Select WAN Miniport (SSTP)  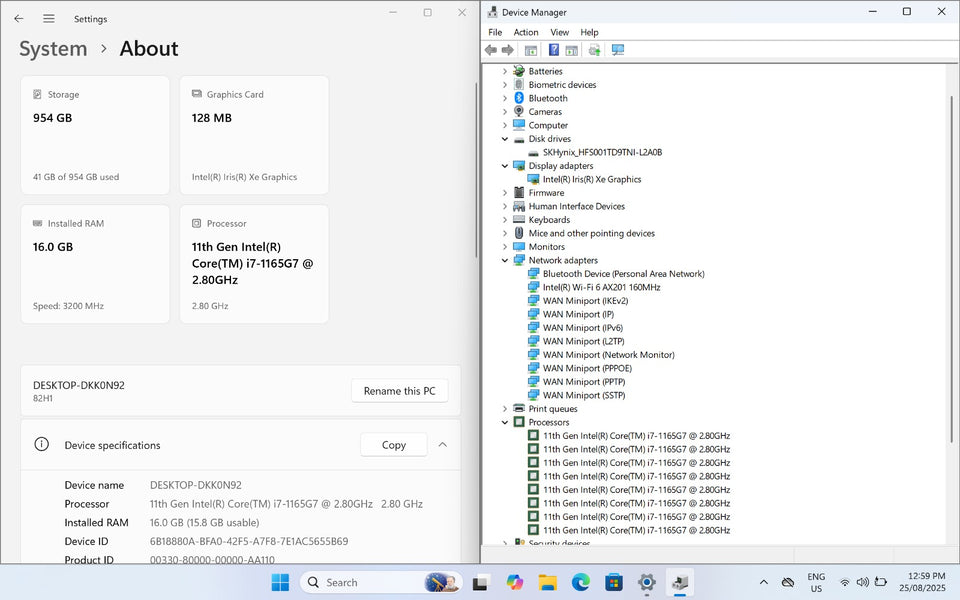(584, 396)
